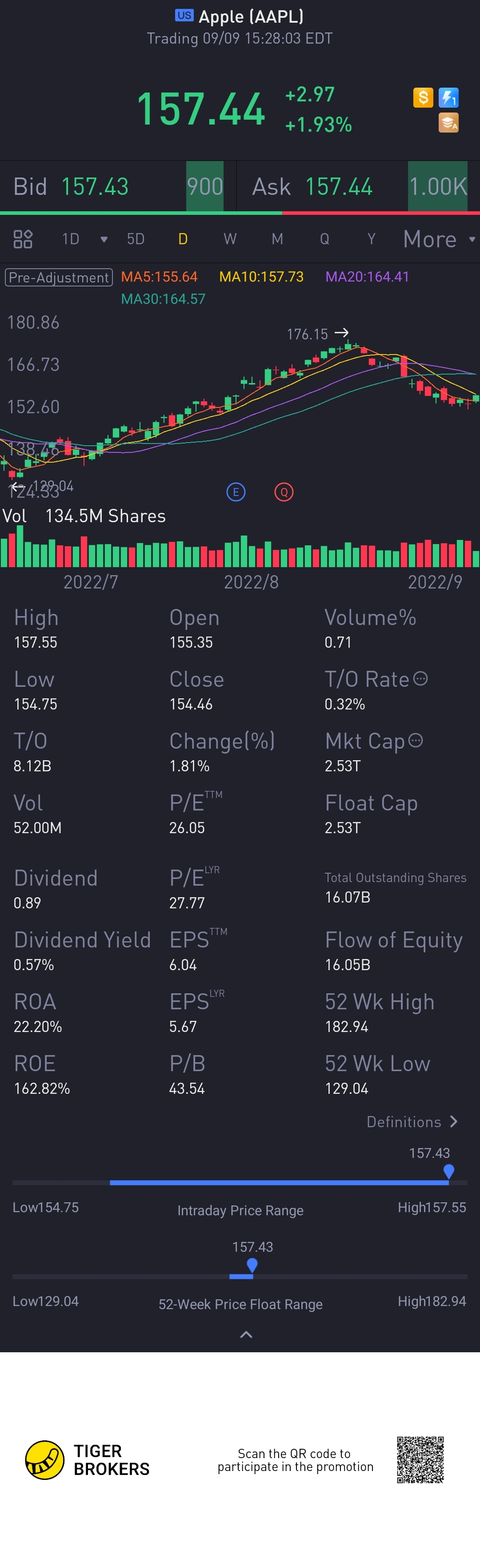Click the blue lightning bolt badge icon
This screenshot has width=480, height=1568.
pyautogui.click(x=448, y=97)
